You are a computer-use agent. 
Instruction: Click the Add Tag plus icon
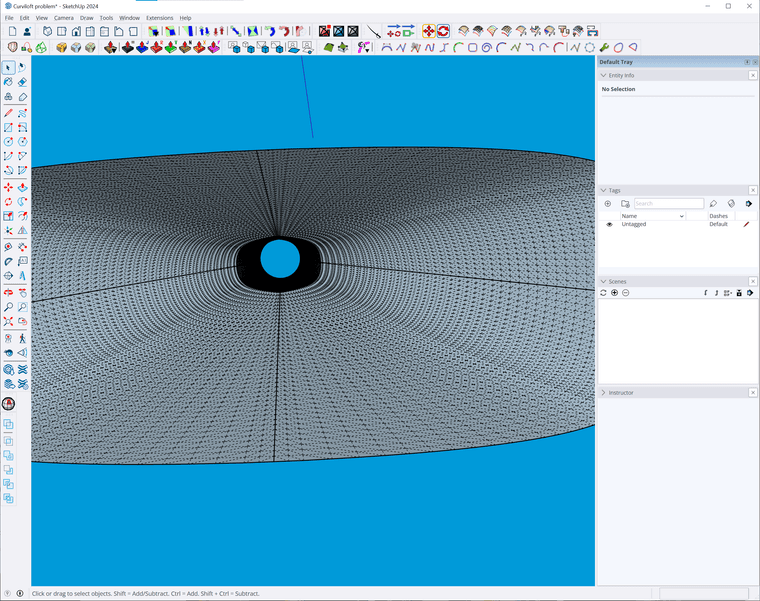pyautogui.click(x=607, y=204)
